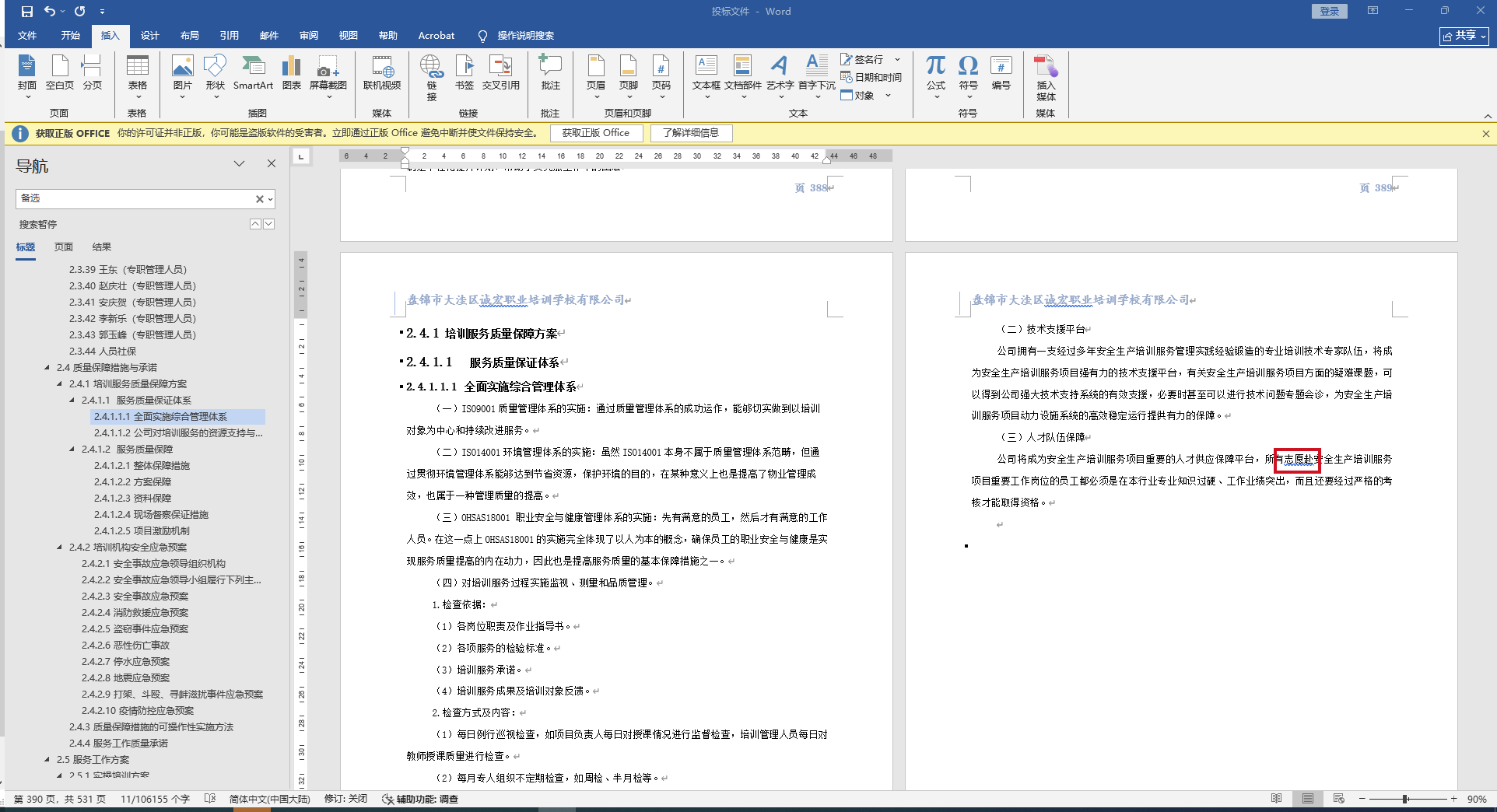This screenshot has height=812, width=1497.
Task: Switch to web layout view in status bar
Action: point(1339,799)
